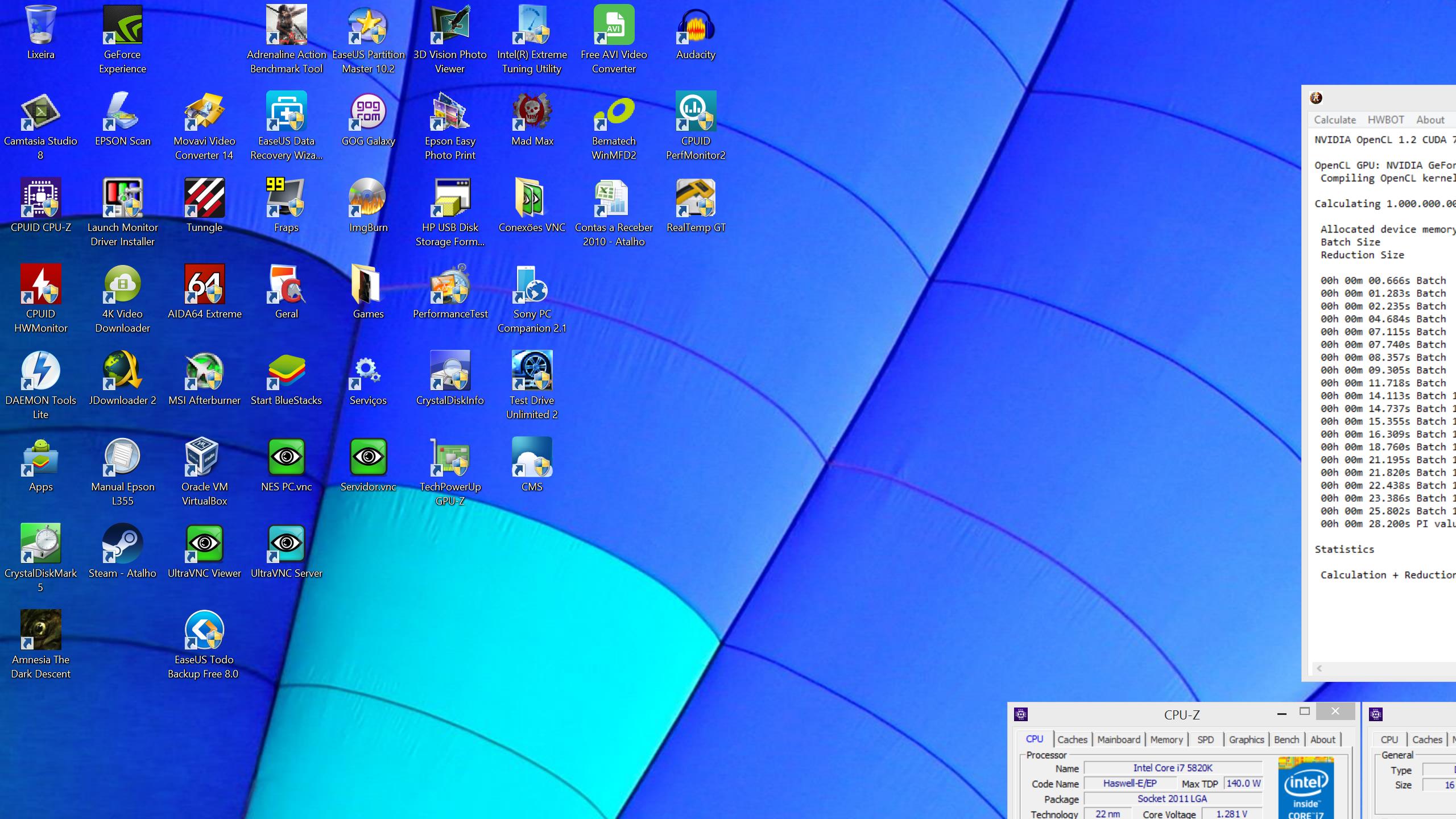
Task: Select the Caches tab in second CPU-Z window
Action: pos(1427,739)
